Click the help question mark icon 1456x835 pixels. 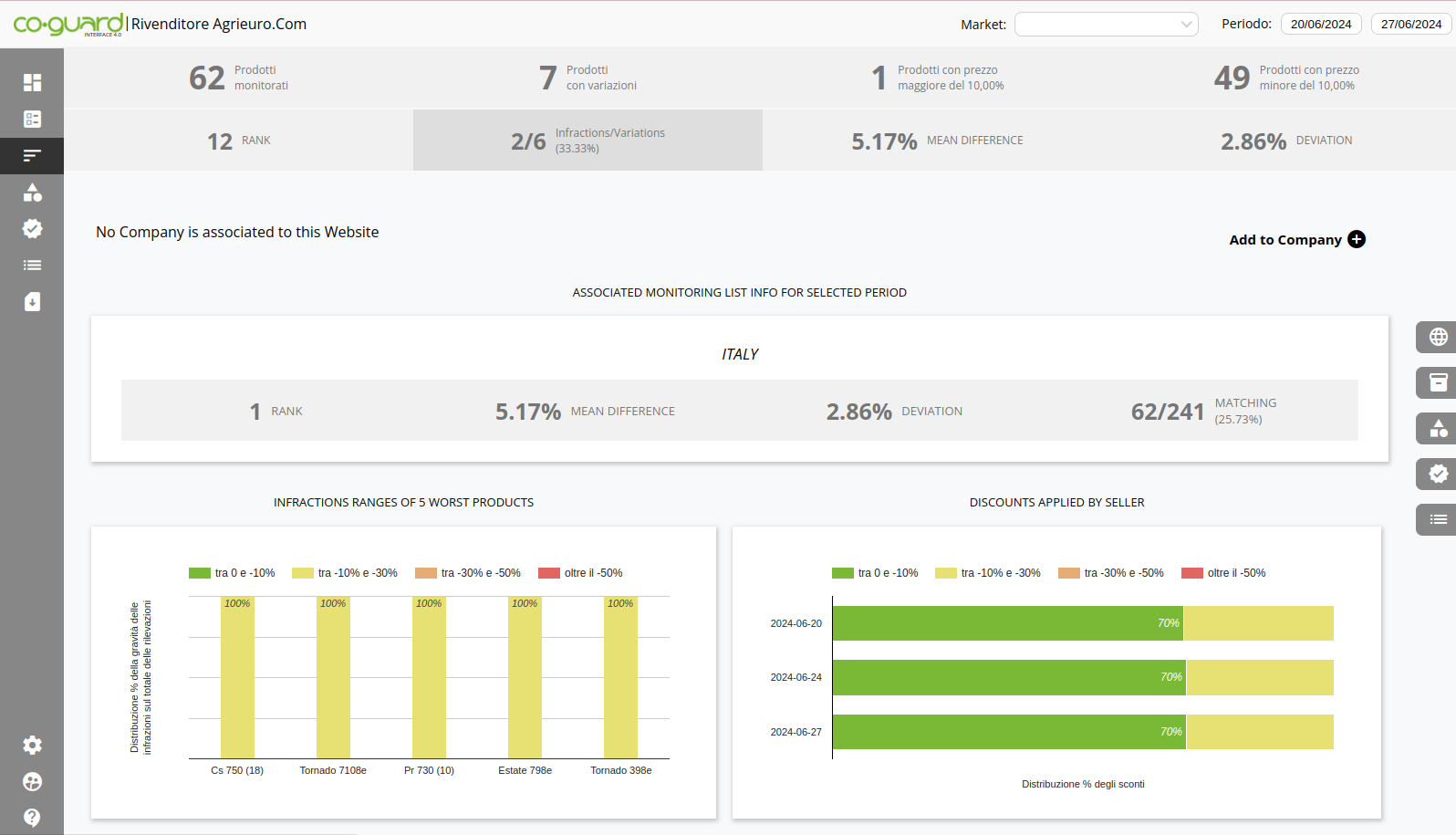[32, 818]
